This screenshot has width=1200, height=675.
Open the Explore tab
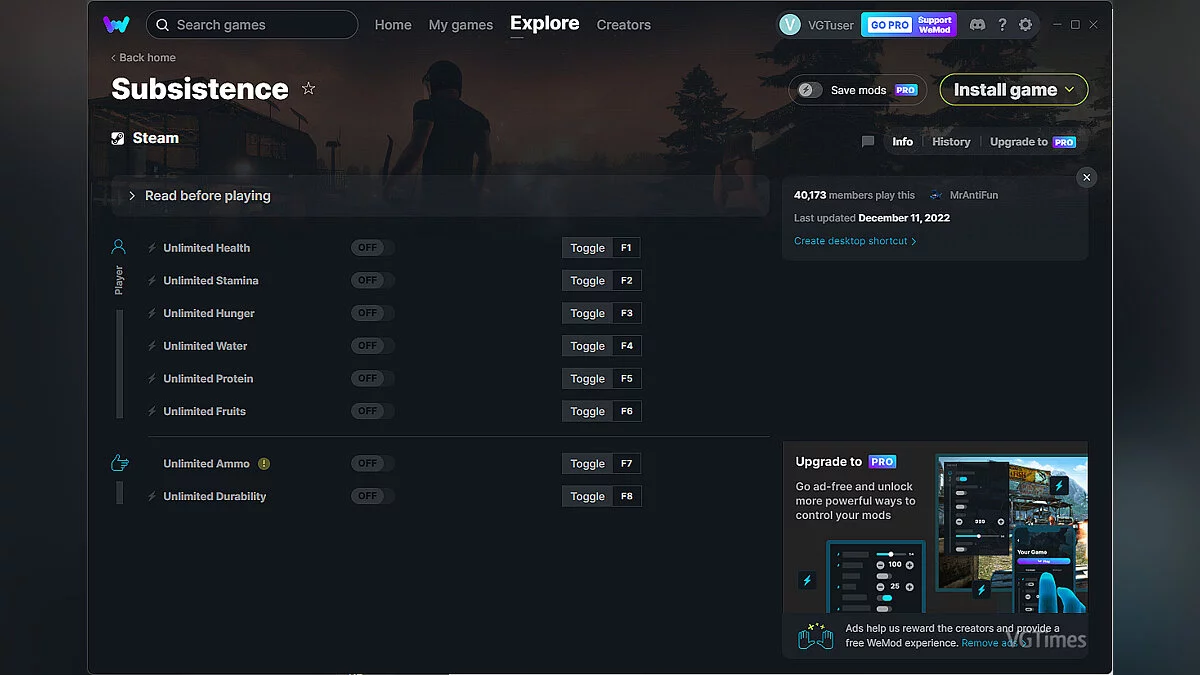tap(545, 23)
